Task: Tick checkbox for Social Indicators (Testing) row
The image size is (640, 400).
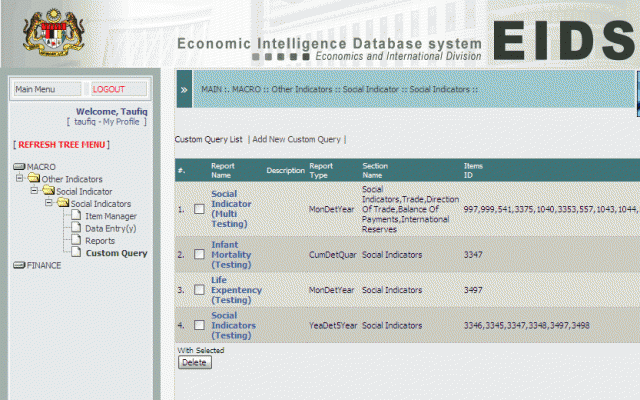Action: coord(199,325)
